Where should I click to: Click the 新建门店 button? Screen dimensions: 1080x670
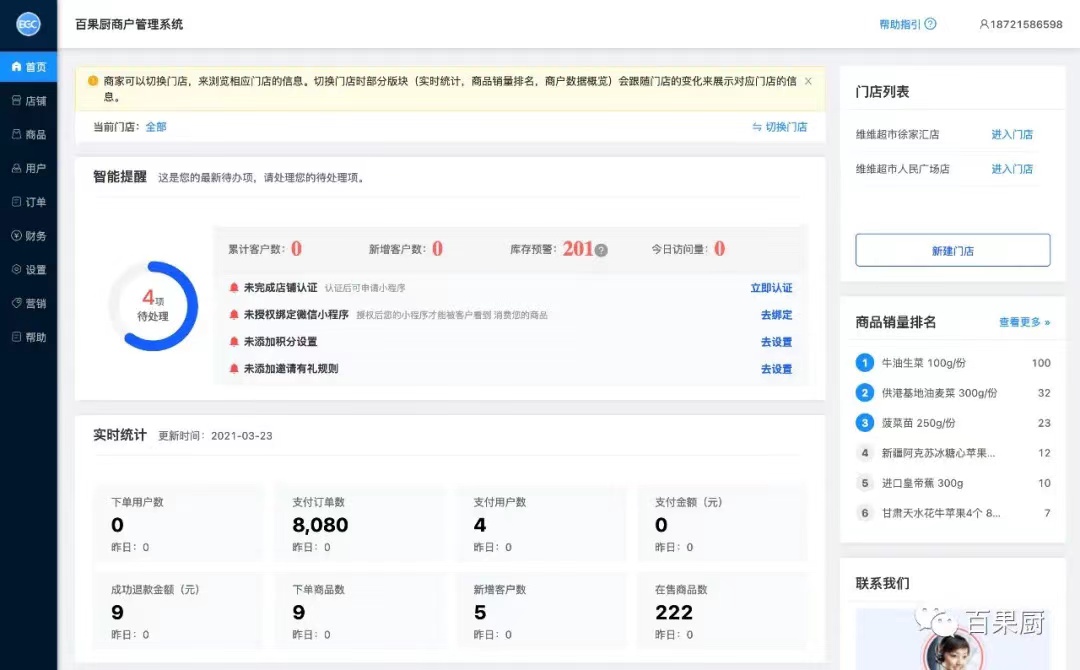pyautogui.click(x=953, y=250)
